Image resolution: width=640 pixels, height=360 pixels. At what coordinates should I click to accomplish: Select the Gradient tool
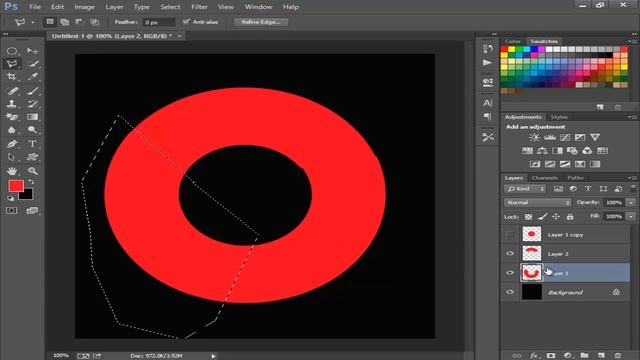(33, 117)
